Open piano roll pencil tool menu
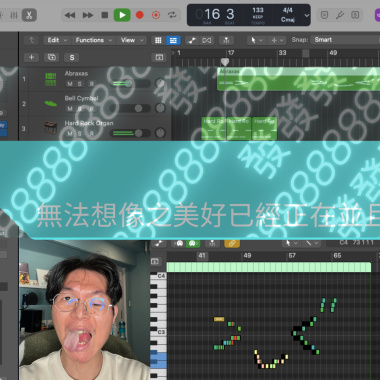Image resolution: width=380 pixels, height=380 pixels. pos(311,244)
